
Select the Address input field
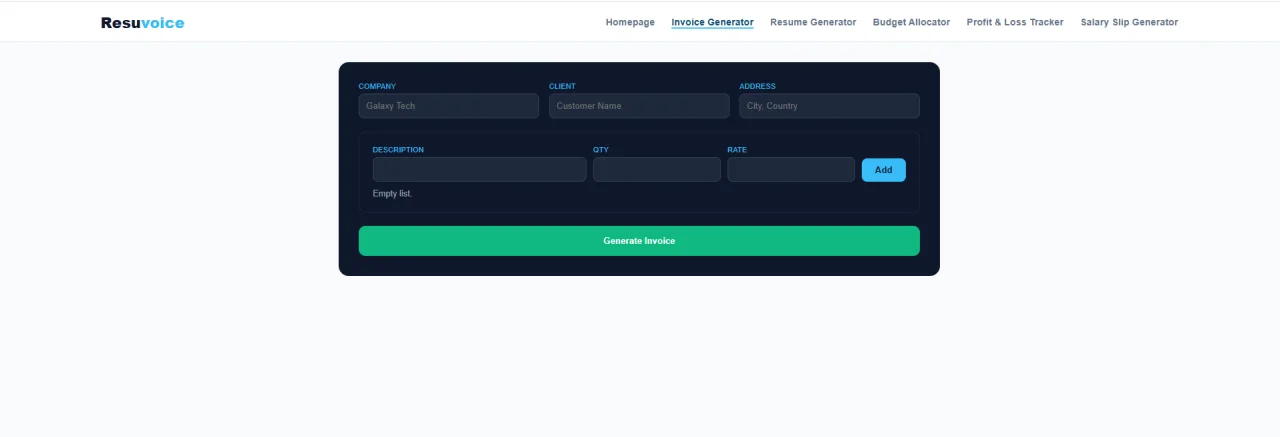[x=829, y=106]
